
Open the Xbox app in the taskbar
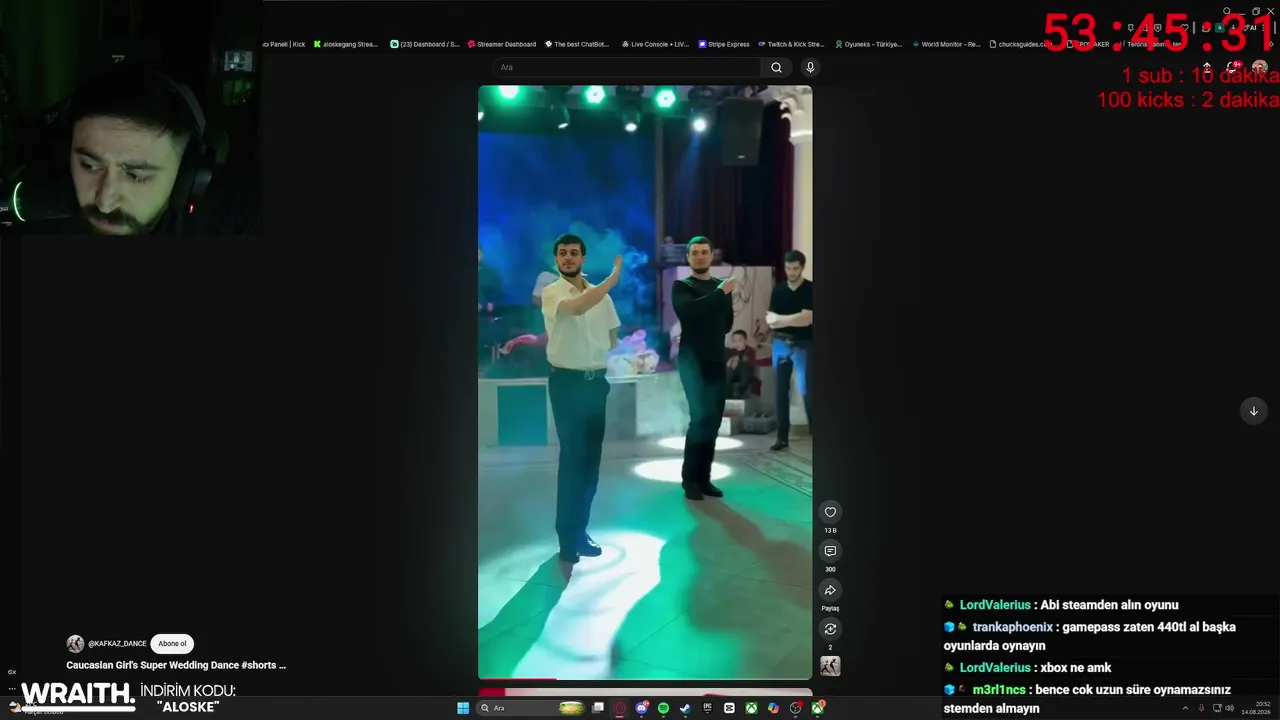click(x=751, y=708)
